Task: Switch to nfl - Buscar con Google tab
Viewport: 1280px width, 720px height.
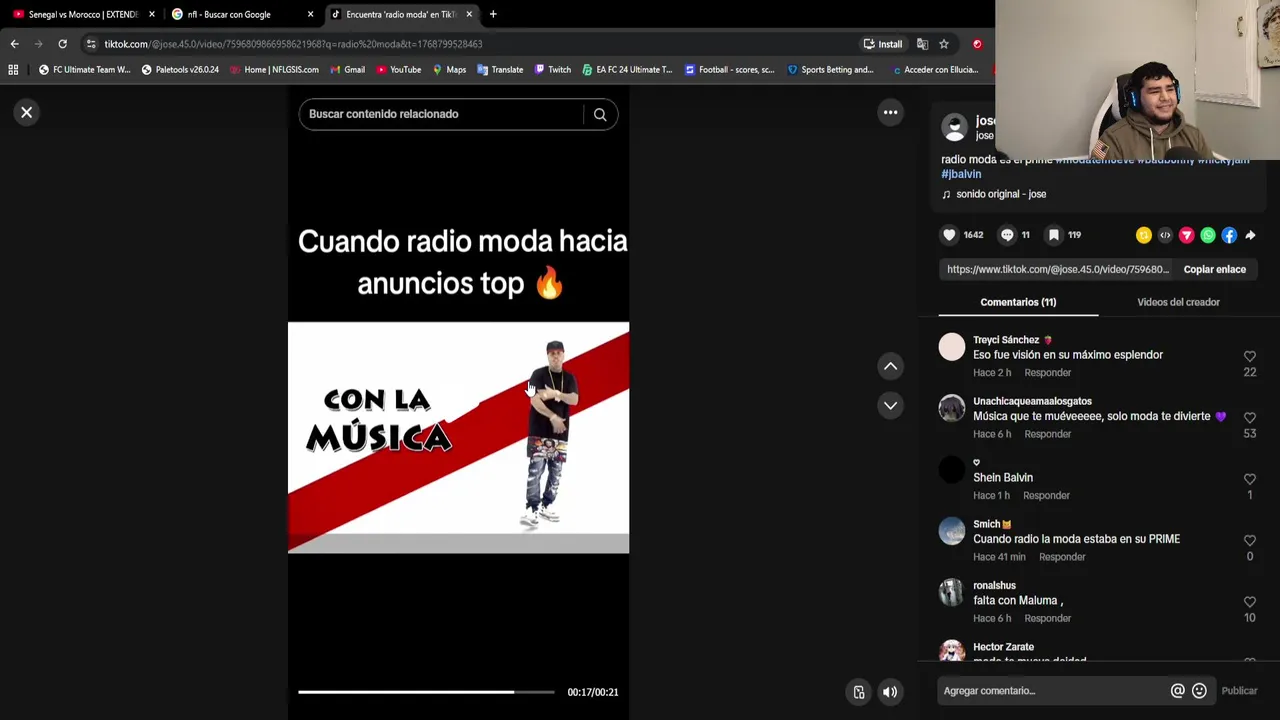Action: coord(240,14)
